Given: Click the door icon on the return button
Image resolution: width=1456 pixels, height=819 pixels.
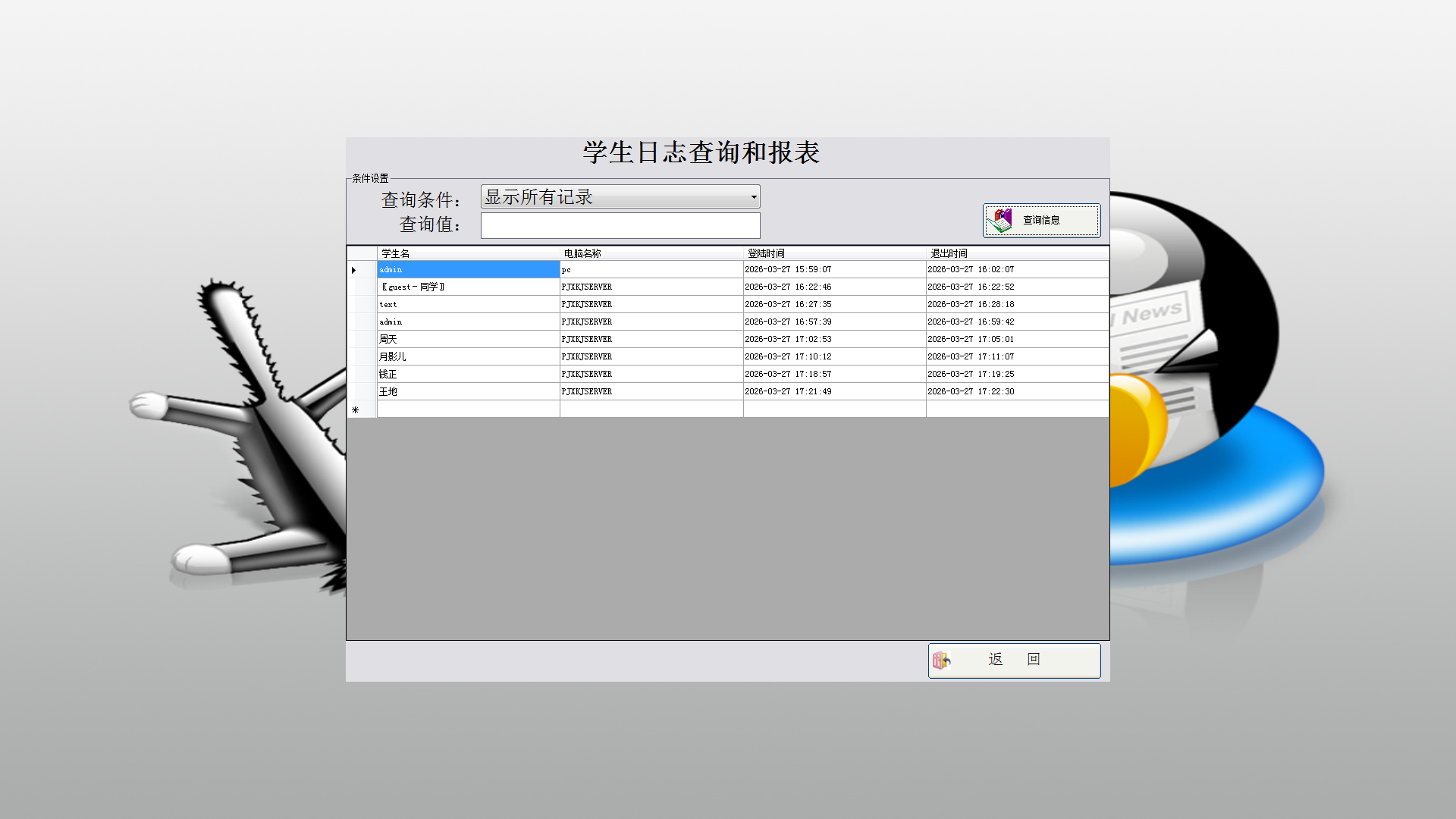Looking at the screenshot, I should [941, 661].
